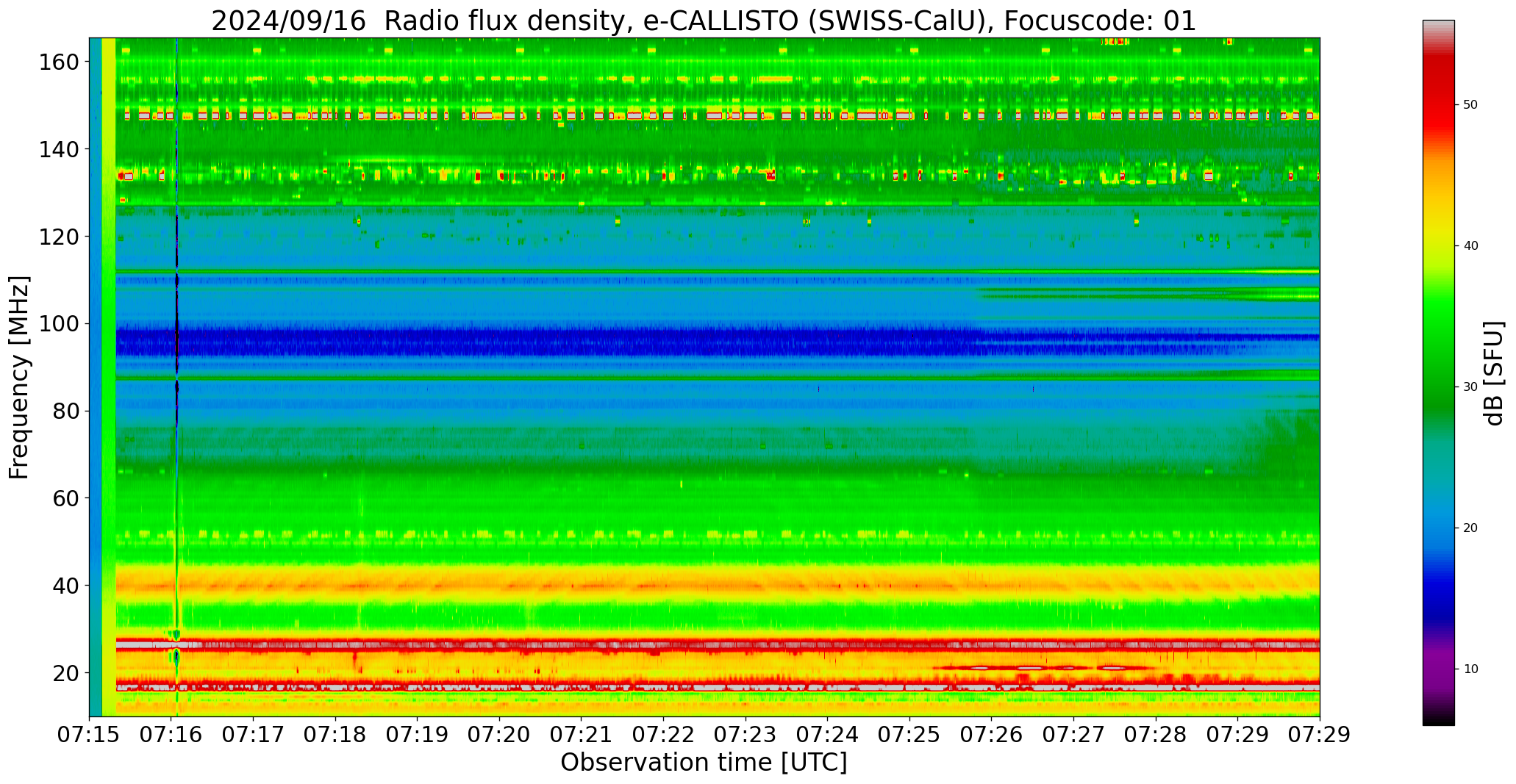The height and width of the screenshot is (784, 1516).
Task: Click the 07:23 time tick label
Action: (x=746, y=735)
